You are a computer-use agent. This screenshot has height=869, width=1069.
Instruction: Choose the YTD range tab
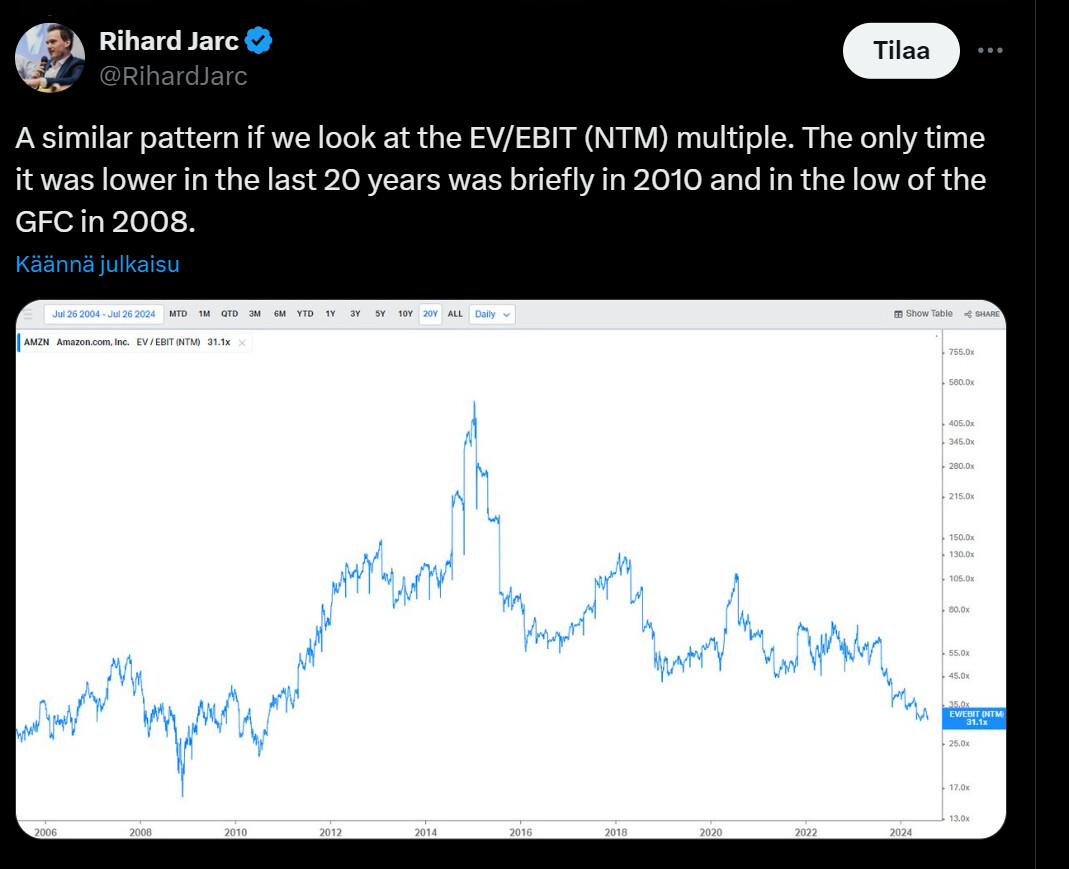305,314
